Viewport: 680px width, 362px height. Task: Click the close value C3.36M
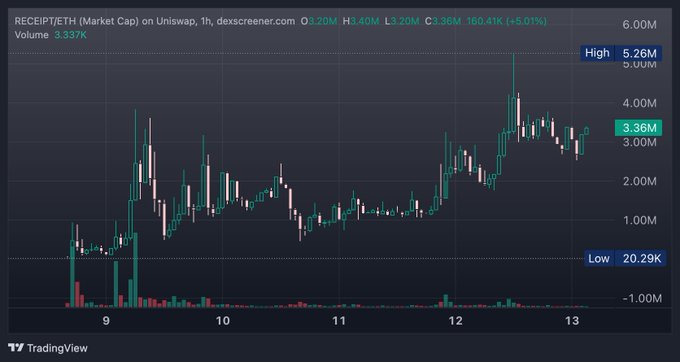pos(443,21)
